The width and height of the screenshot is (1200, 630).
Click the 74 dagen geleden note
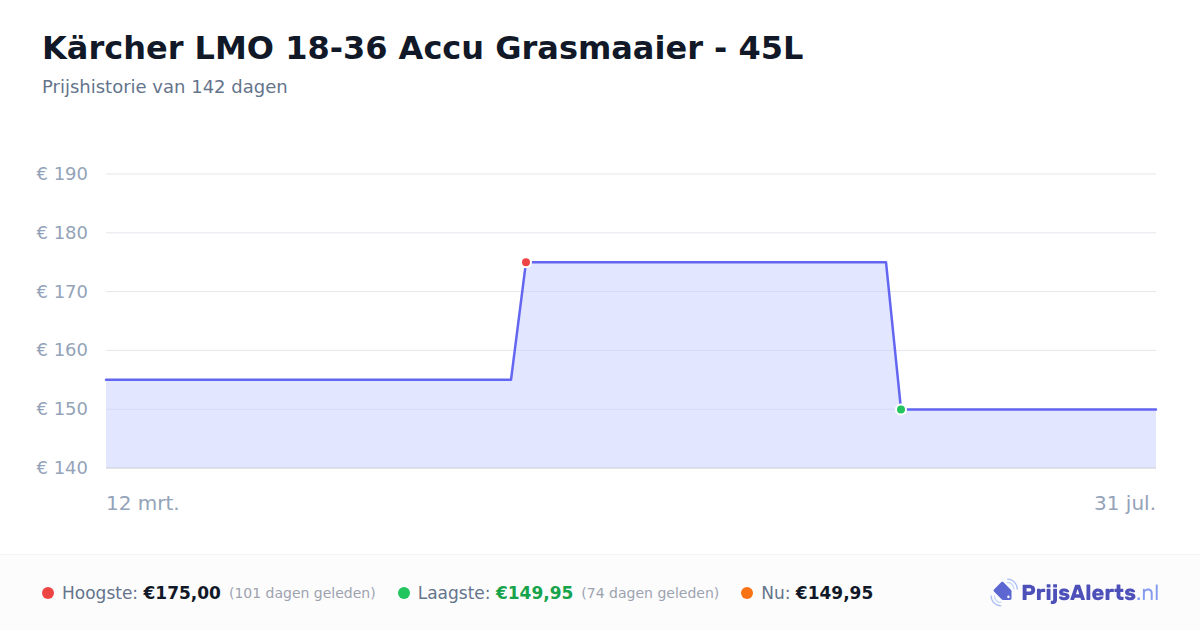(x=650, y=593)
